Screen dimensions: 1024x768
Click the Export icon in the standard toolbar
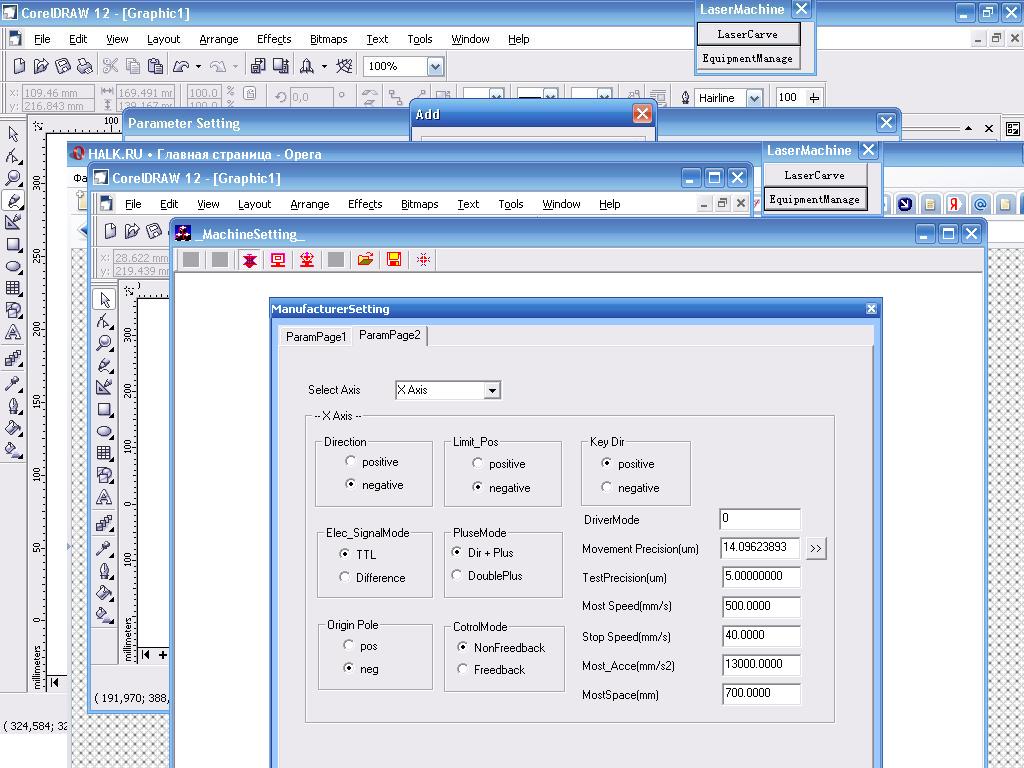click(x=279, y=66)
